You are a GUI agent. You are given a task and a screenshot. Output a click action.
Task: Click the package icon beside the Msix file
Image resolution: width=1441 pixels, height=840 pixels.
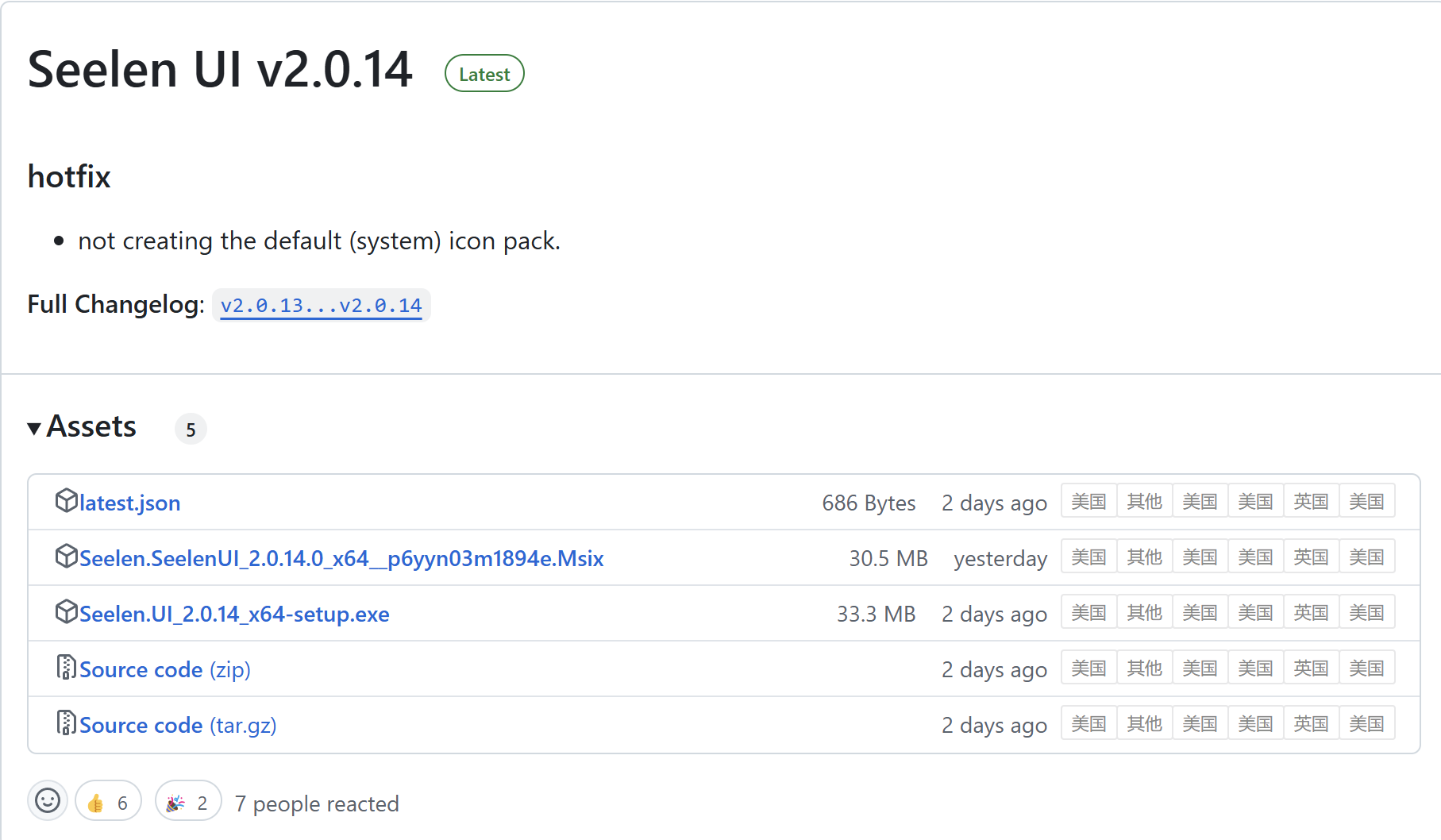pyautogui.click(x=66, y=557)
